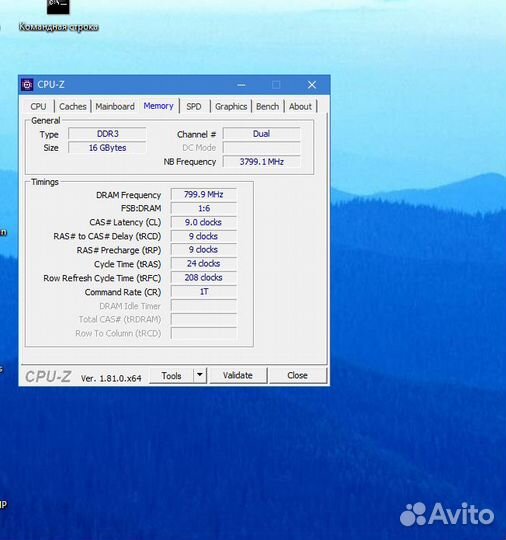The height and width of the screenshot is (540, 506).
Task: View the About tab
Action: point(300,107)
